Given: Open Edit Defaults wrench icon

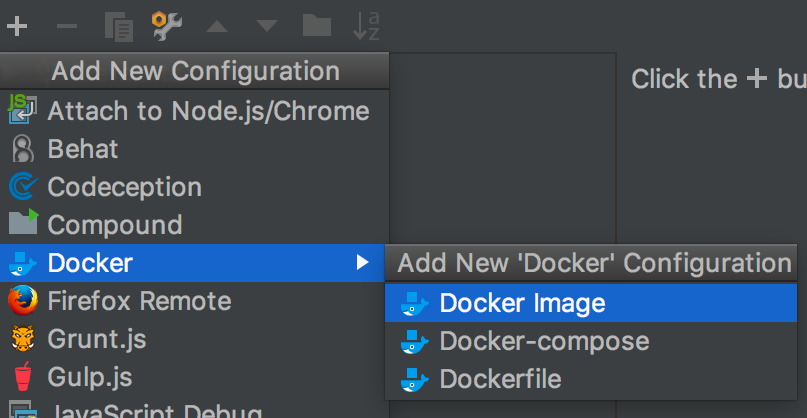Looking at the screenshot, I should pos(166,25).
